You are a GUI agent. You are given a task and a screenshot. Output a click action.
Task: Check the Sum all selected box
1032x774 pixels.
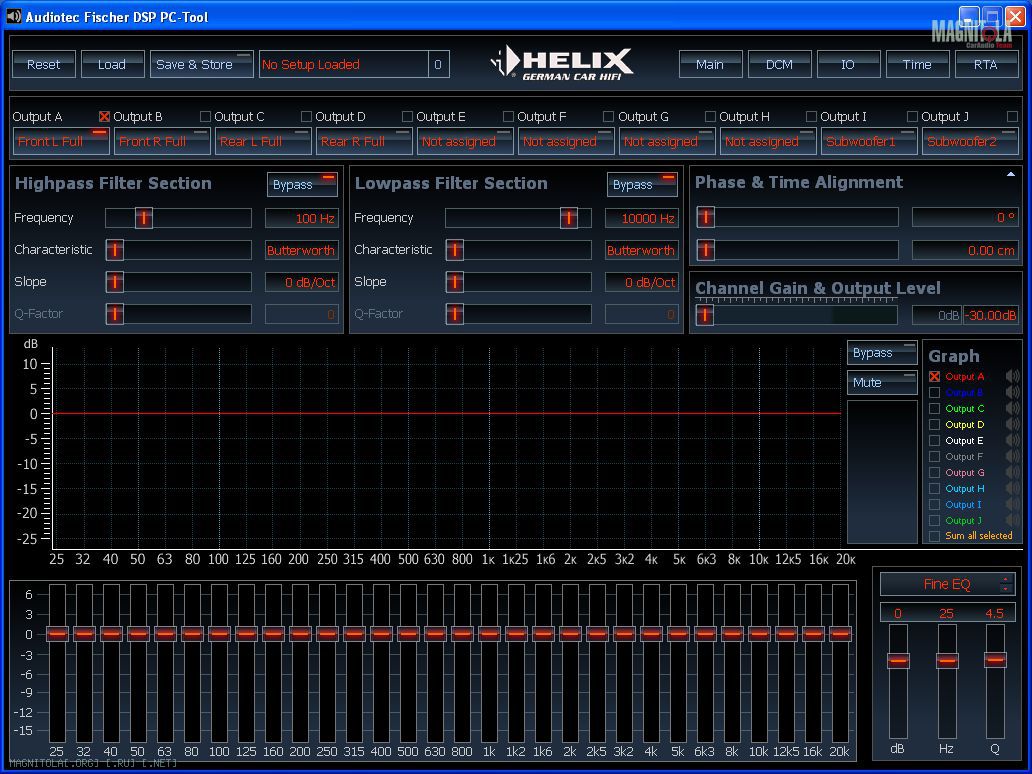(935, 536)
